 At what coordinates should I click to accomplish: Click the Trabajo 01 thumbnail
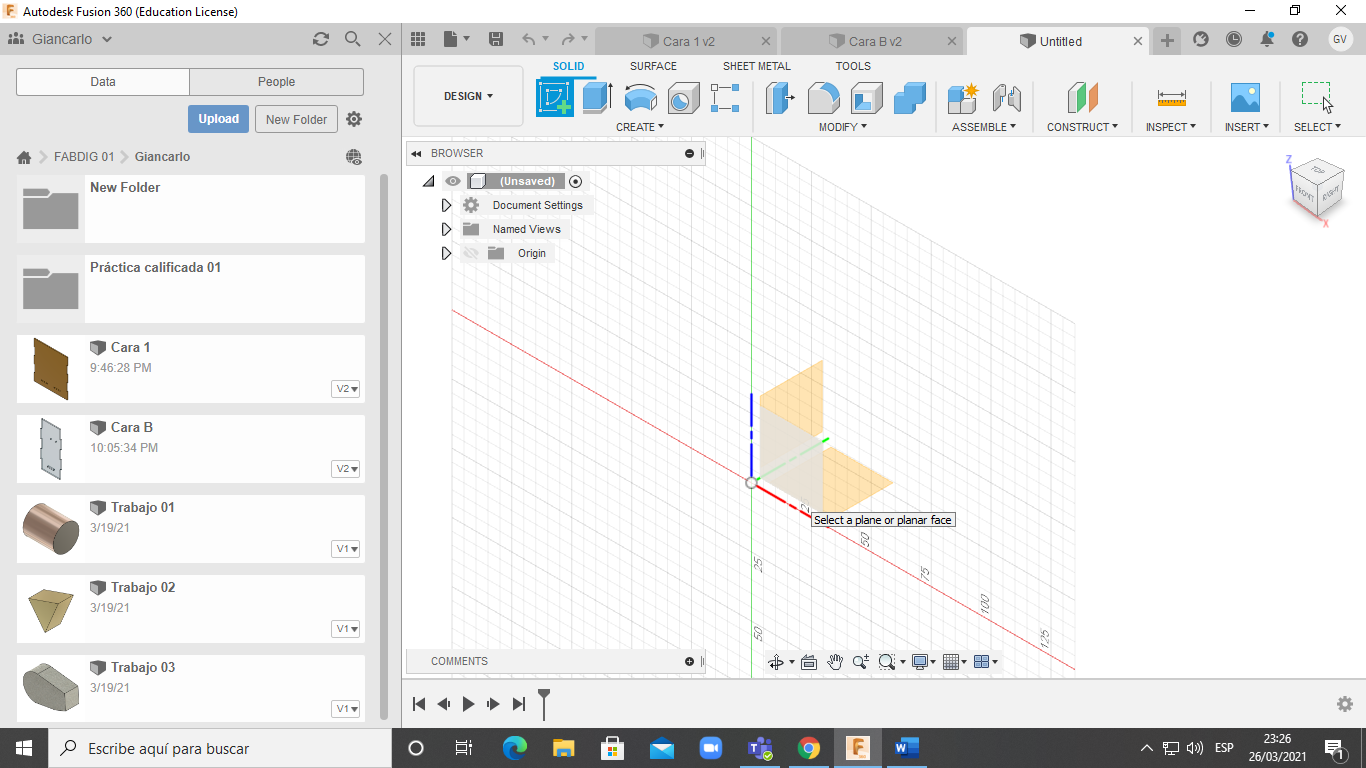tap(51, 529)
